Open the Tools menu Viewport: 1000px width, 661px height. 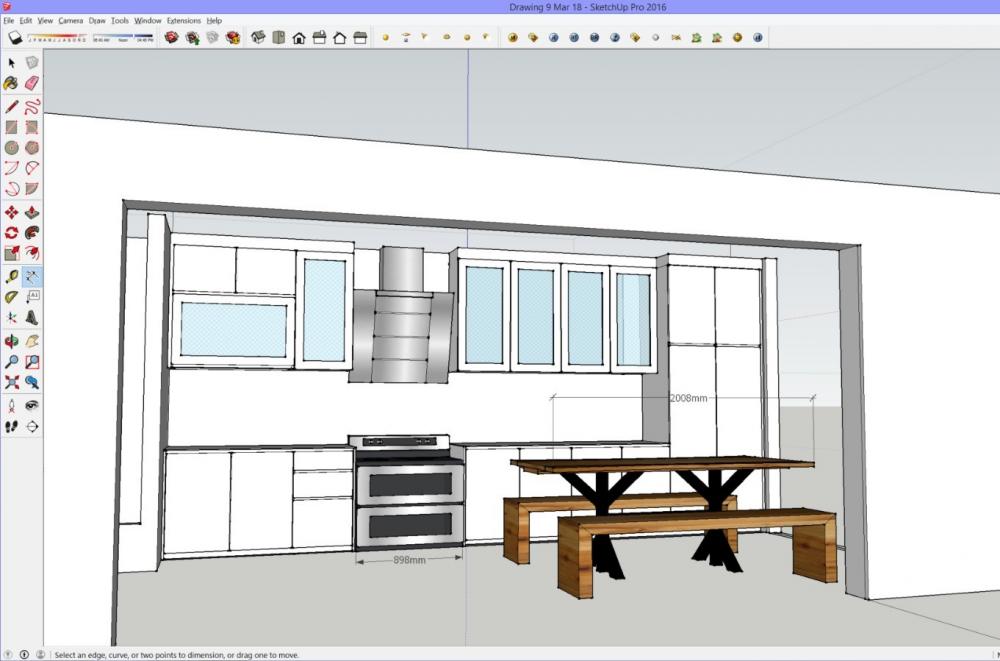120,20
